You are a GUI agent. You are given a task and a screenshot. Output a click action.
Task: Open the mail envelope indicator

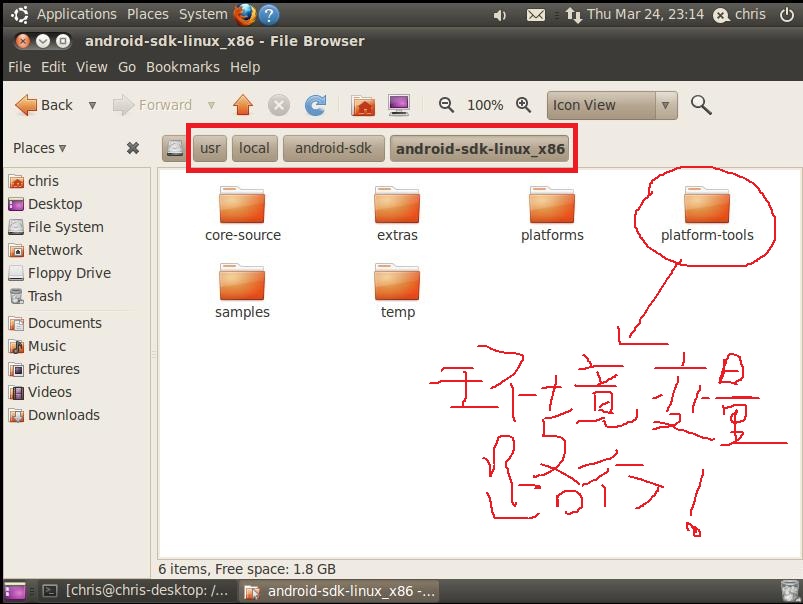(x=536, y=15)
